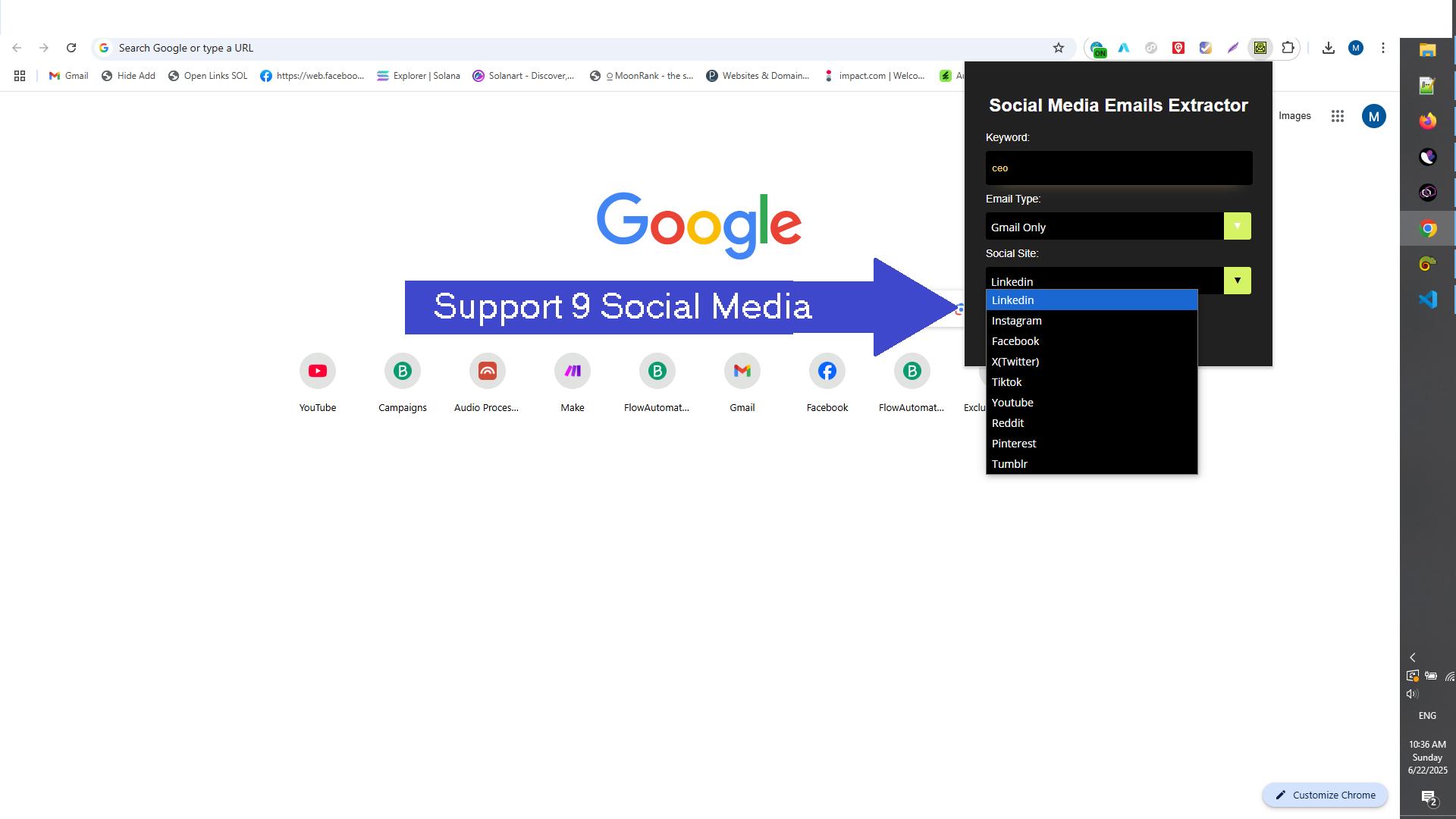The height and width of the screenshot is (819, 1456).
Task: Click the Customize Chrome button
Action: [x=1325, y=795]
